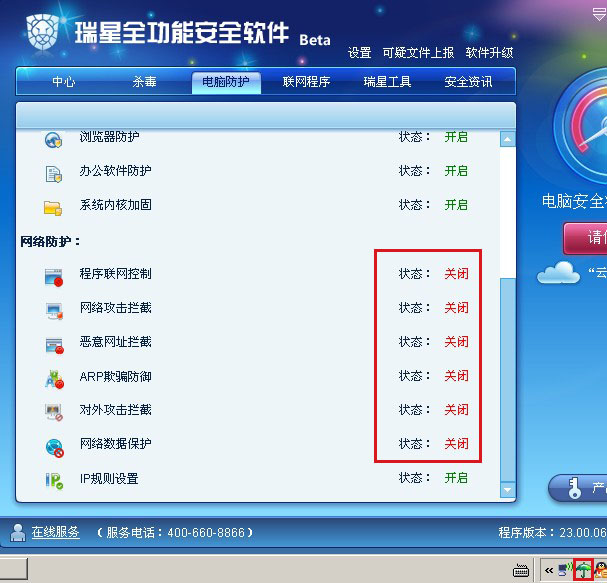Click the scrollbar up arrow
Image resolution: width=607 pixels, height=583 pixels.
tap(508, 139)
